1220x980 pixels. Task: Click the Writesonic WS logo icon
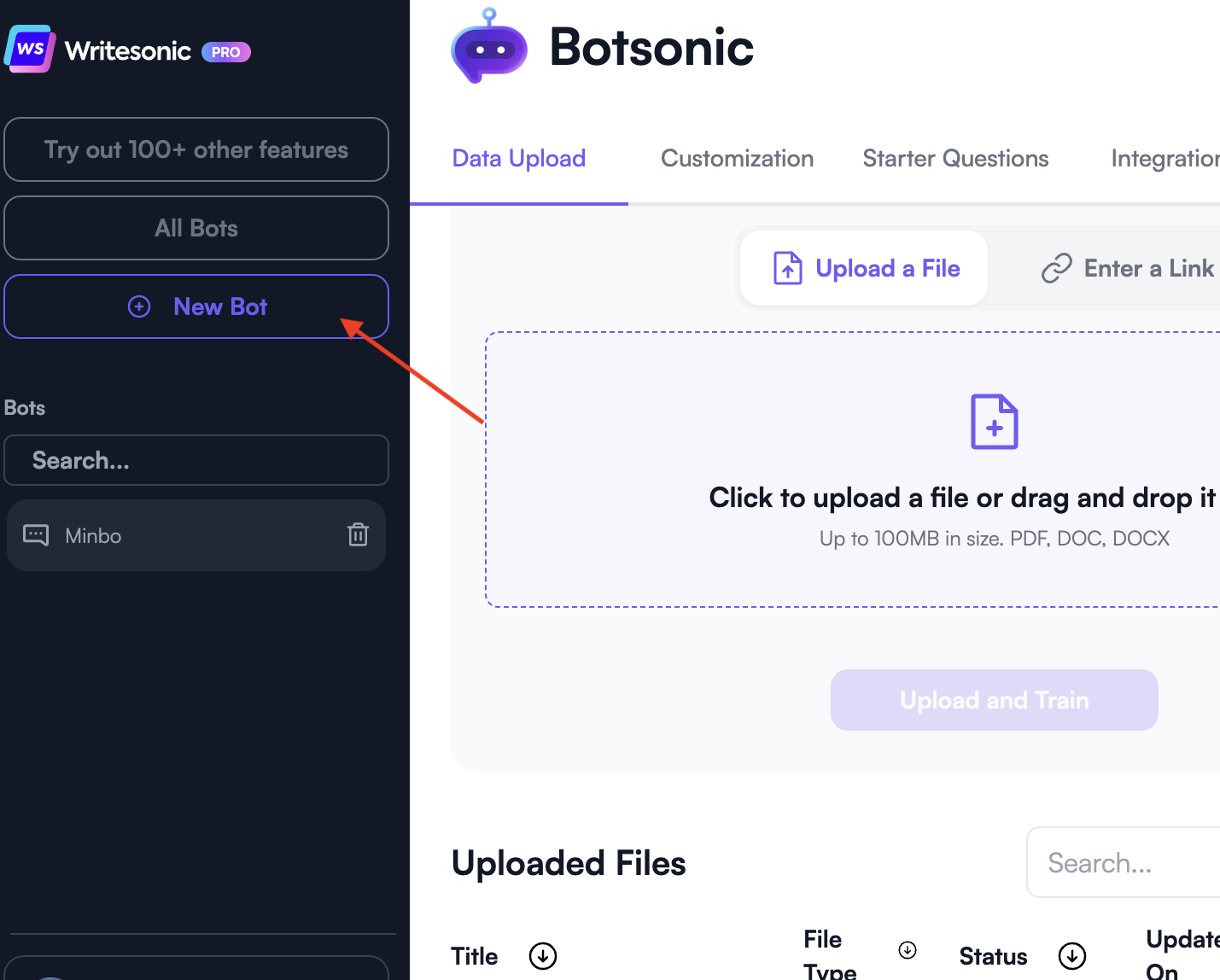pyautogui.click(x=30, y=49)
